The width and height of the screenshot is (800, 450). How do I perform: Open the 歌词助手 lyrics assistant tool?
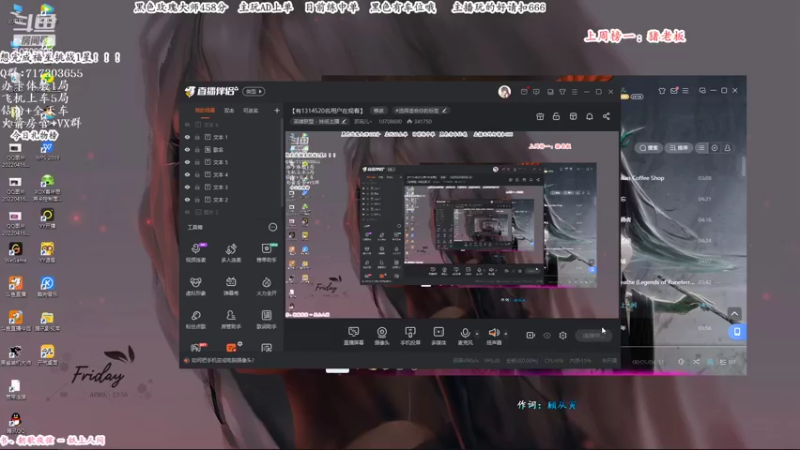click(x=266, y=319)
